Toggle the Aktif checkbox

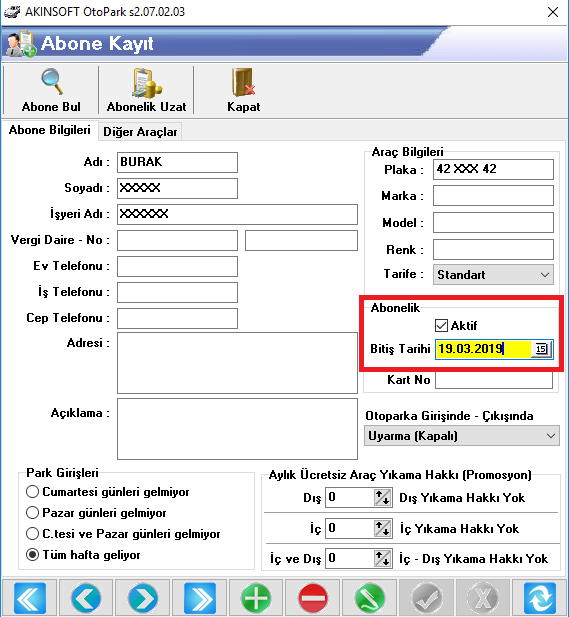click(x=442, y=326)
